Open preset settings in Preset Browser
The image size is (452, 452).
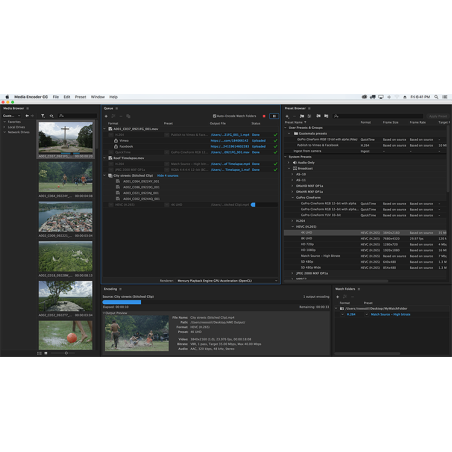pos(309,116)
